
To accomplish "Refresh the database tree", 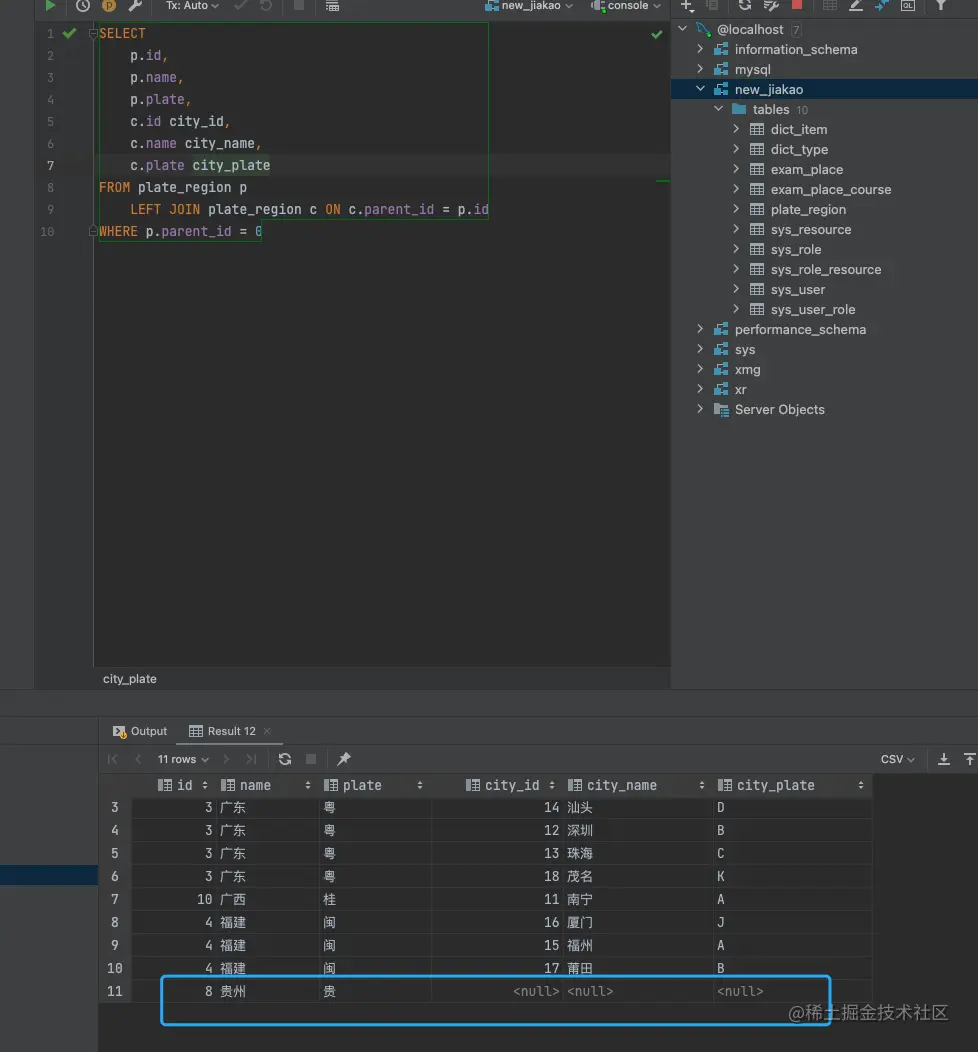I will 745,5.
